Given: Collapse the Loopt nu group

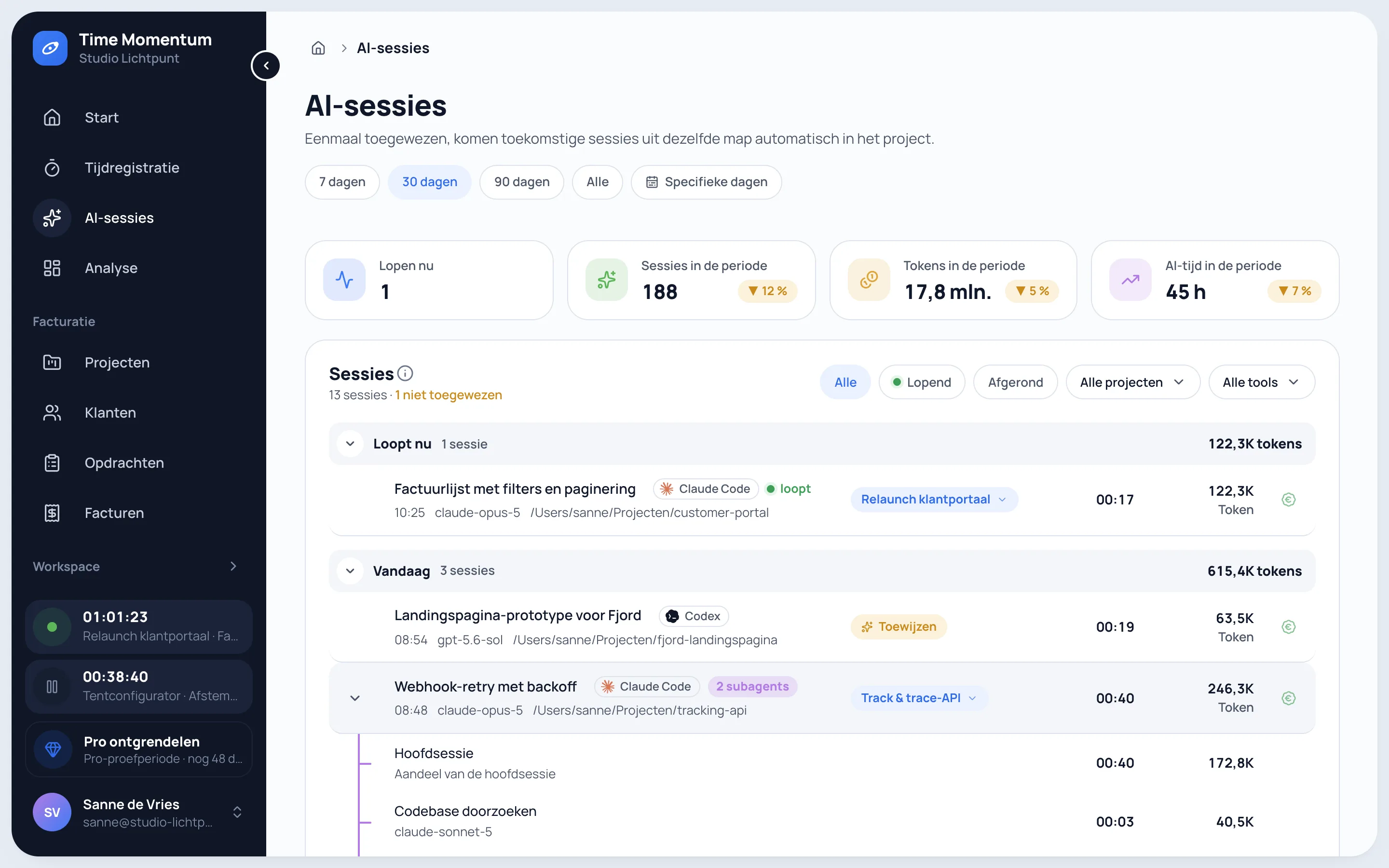Looking at the screenshot, I should click(x=350, y=444).
